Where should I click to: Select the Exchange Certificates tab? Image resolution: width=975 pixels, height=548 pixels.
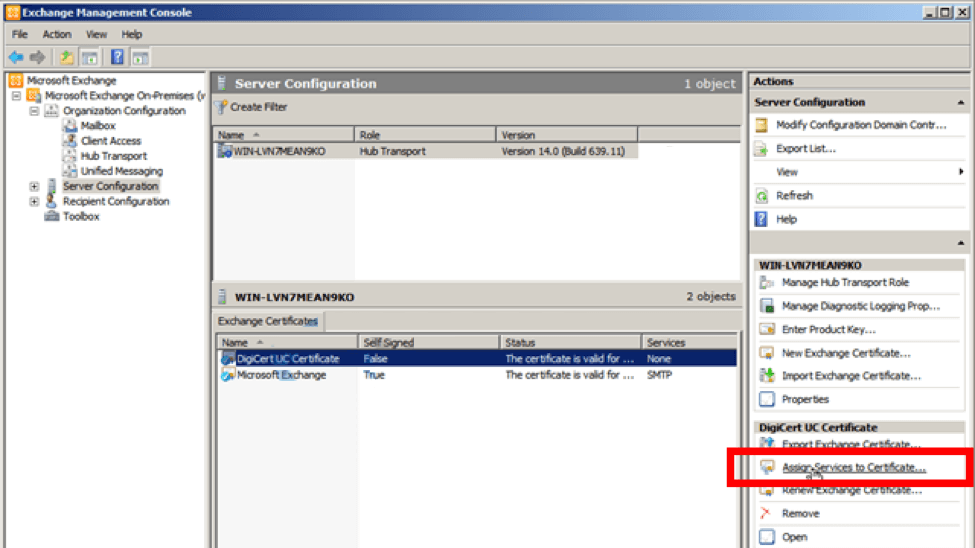[268, 321]
